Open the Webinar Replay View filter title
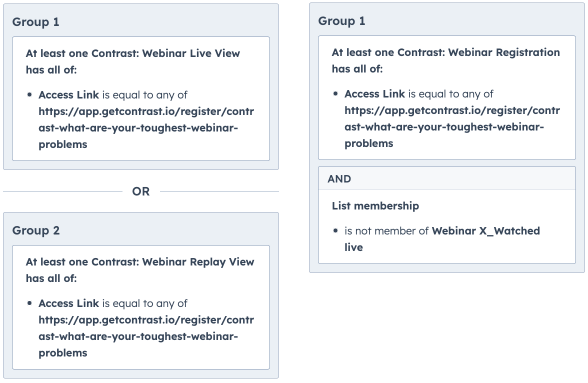The width and height of the screenshot is (588, 383). point(140,262)
